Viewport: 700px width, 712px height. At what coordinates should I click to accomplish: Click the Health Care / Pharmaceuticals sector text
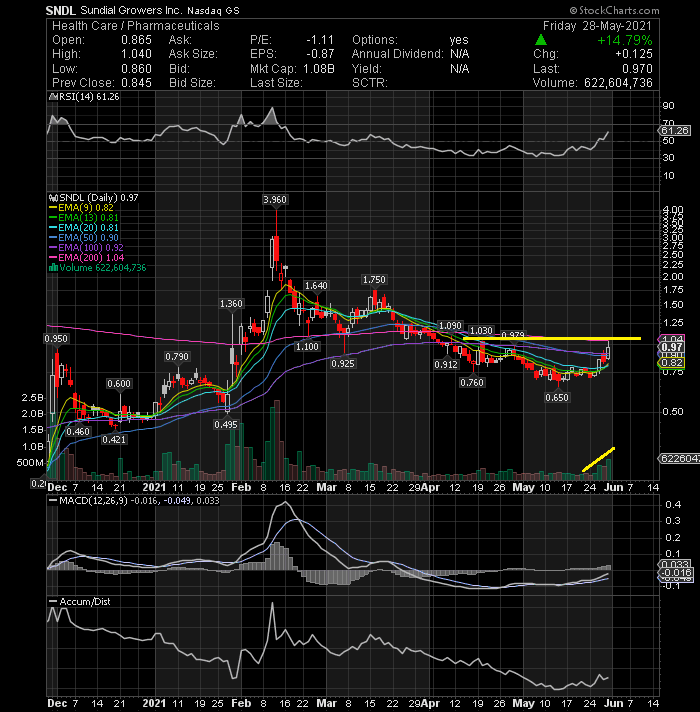[x=136, y=26]
